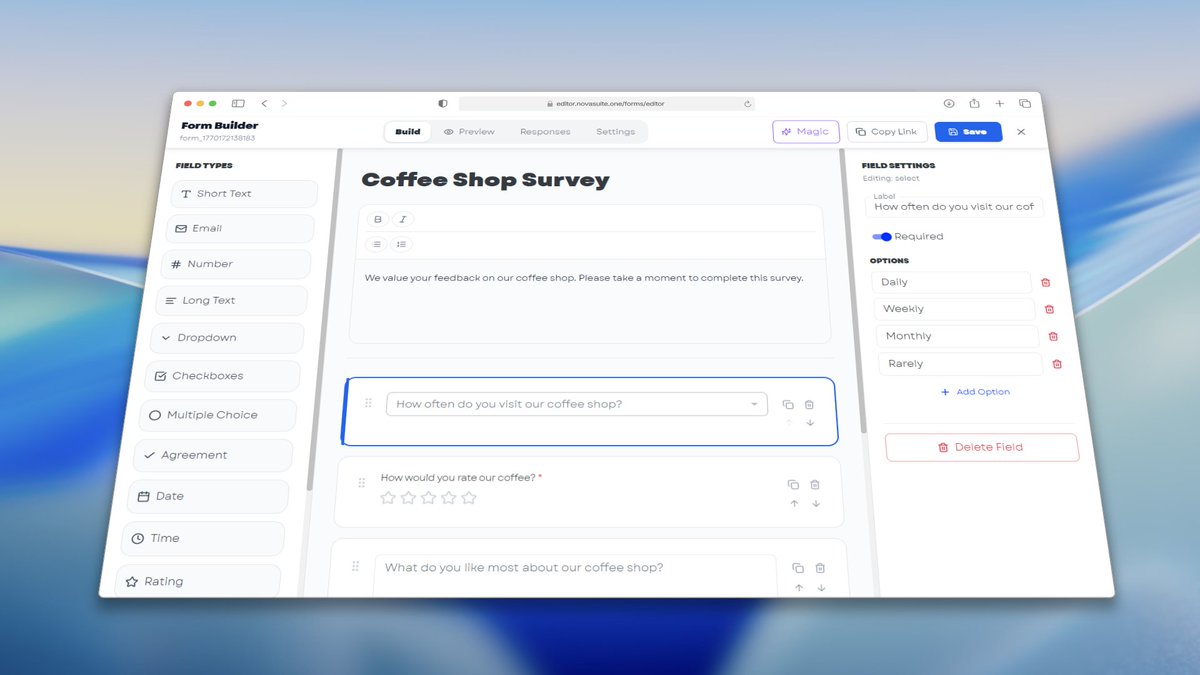Delete the 'What do you like most' field
1200x675 pixels.
[820, 568]
